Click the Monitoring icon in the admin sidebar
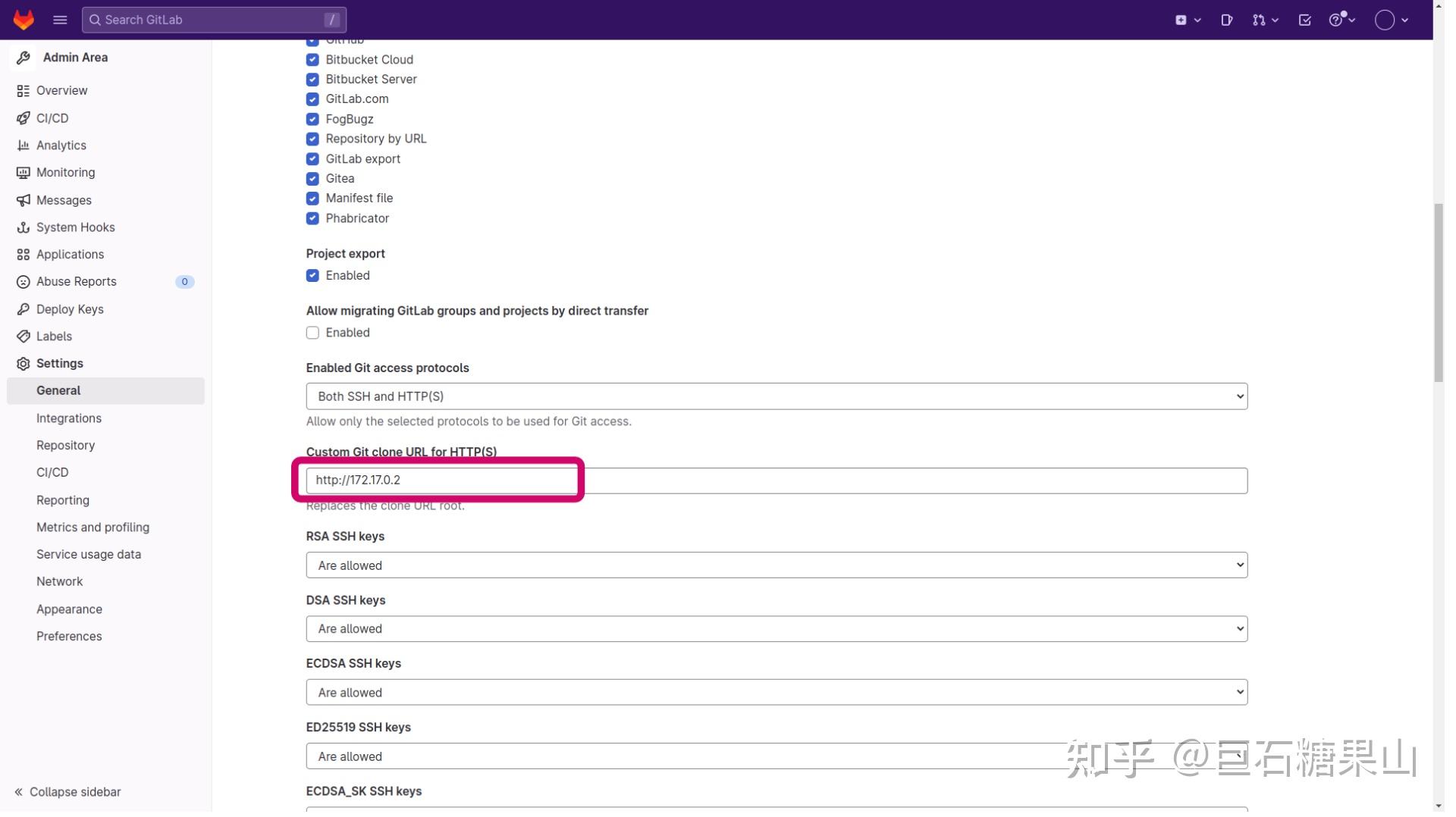Image resolution: width=1456 pixels, height=817 pixels. click(22, 173)
